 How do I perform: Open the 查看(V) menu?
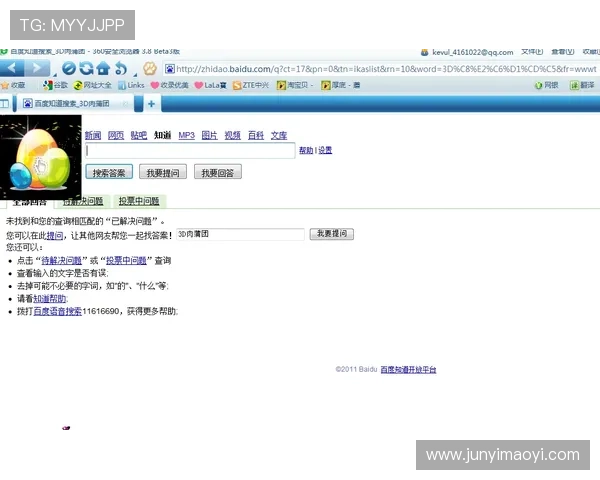[x=563, y=52]
